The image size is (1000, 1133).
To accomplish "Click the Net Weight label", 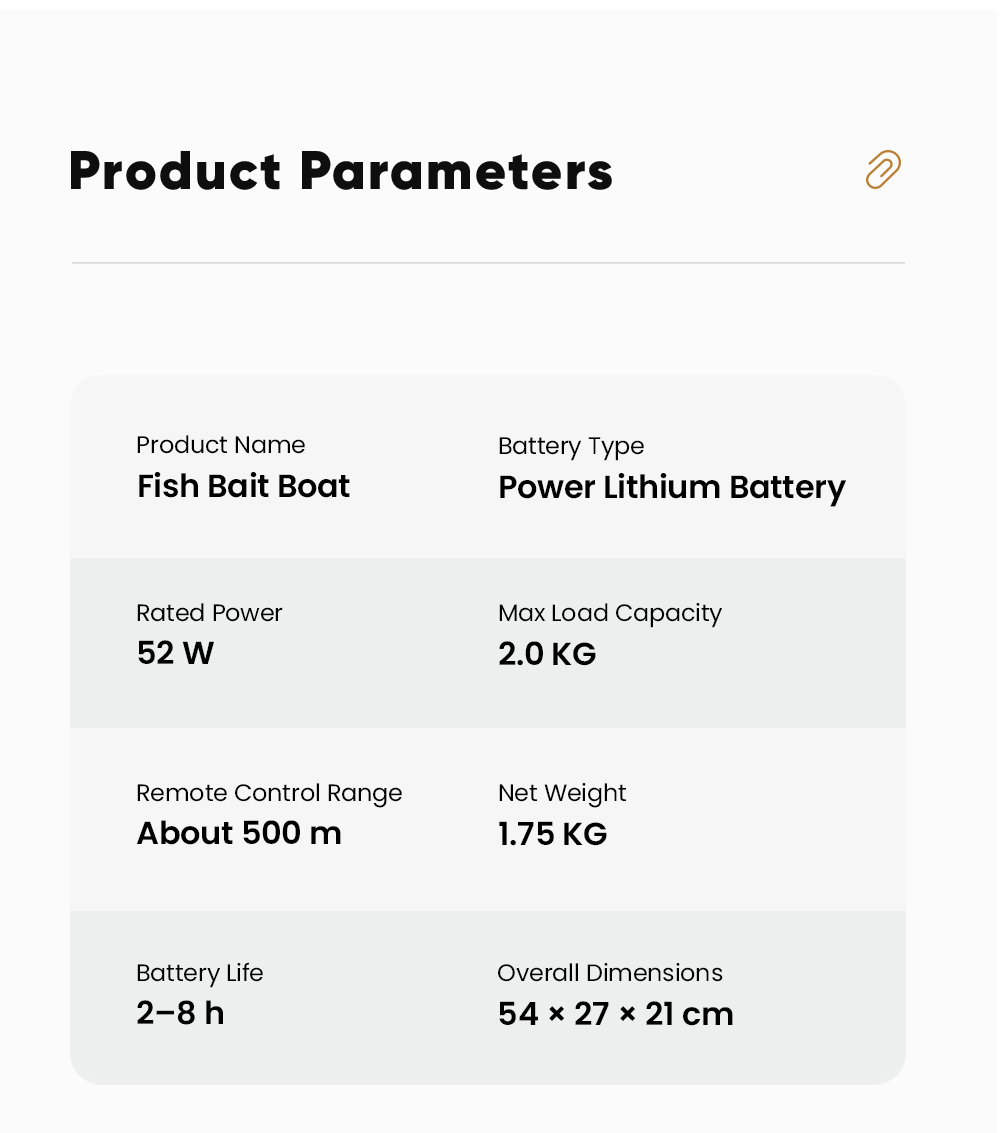I will pos(562,793).
